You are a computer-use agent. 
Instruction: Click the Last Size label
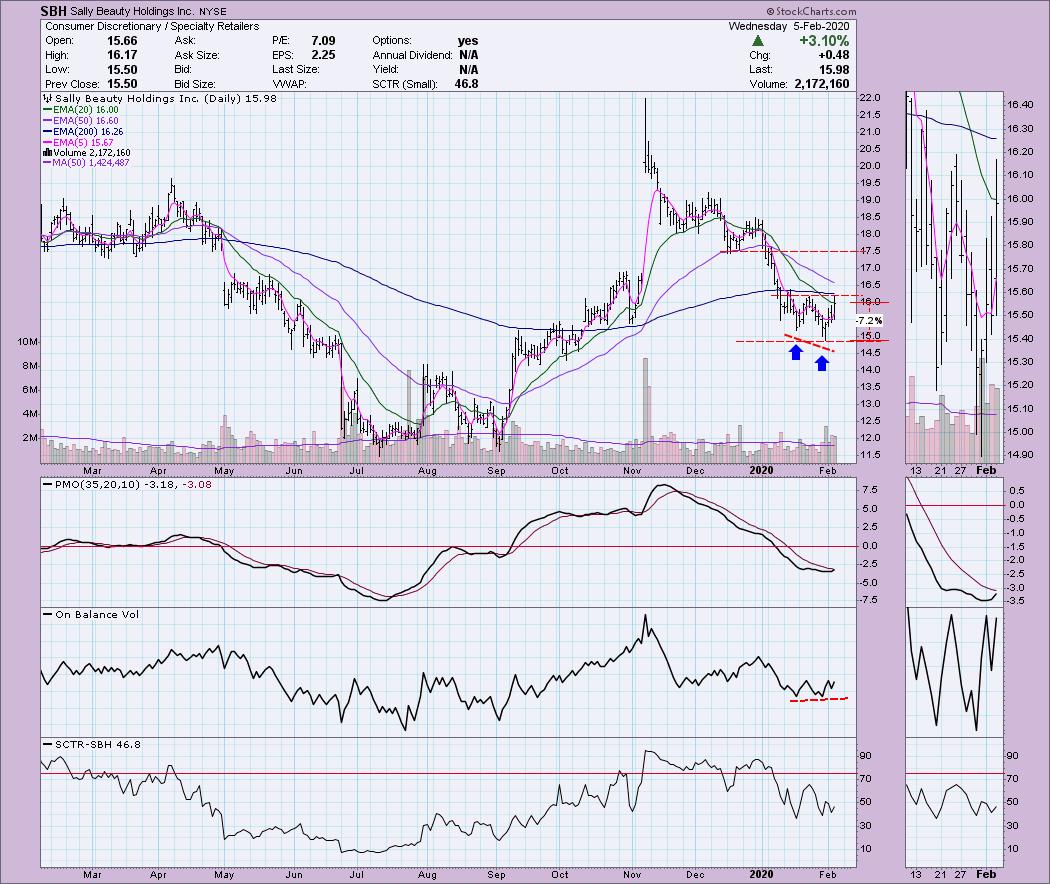(x=295, y=70)
